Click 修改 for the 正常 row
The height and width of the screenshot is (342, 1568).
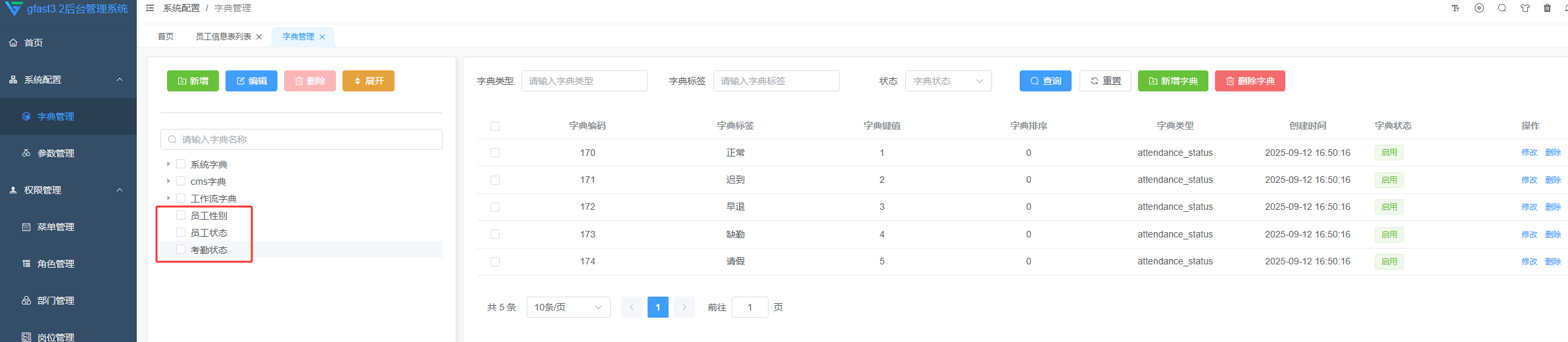(1529, 153)
